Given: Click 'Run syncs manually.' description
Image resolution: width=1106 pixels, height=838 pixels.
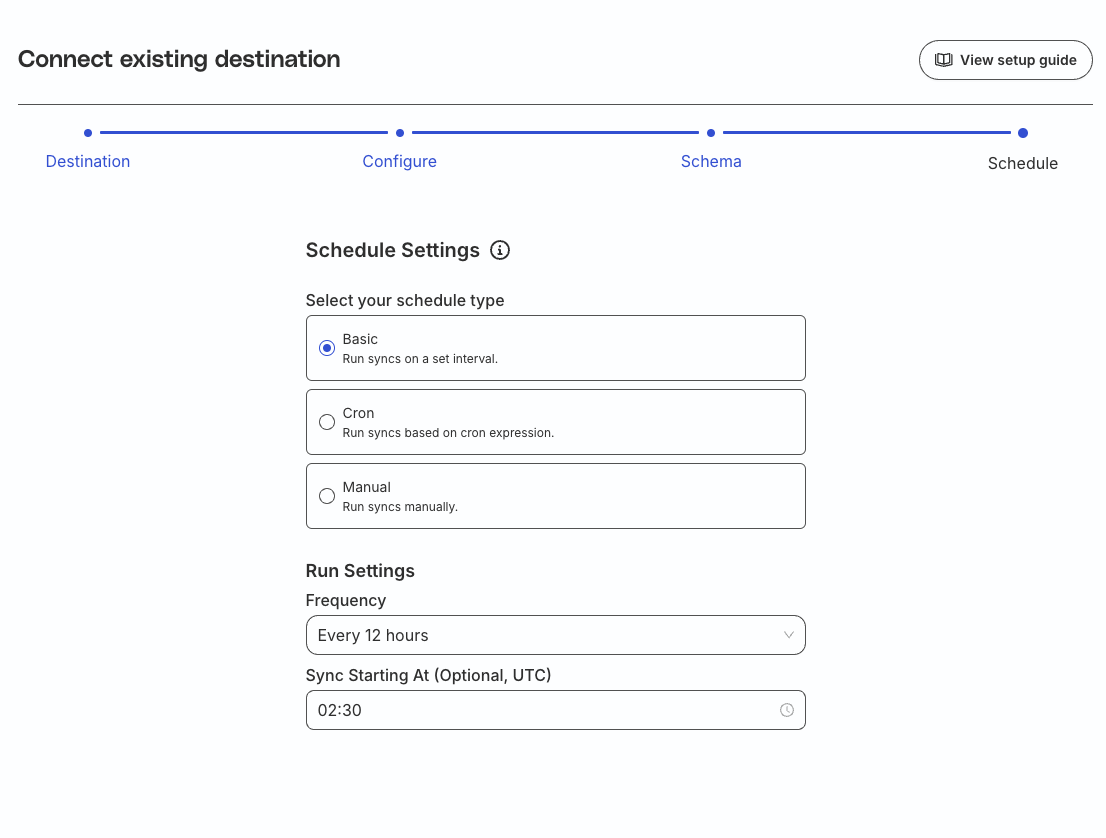Looking at the screenshot, I should coord(400,507).
